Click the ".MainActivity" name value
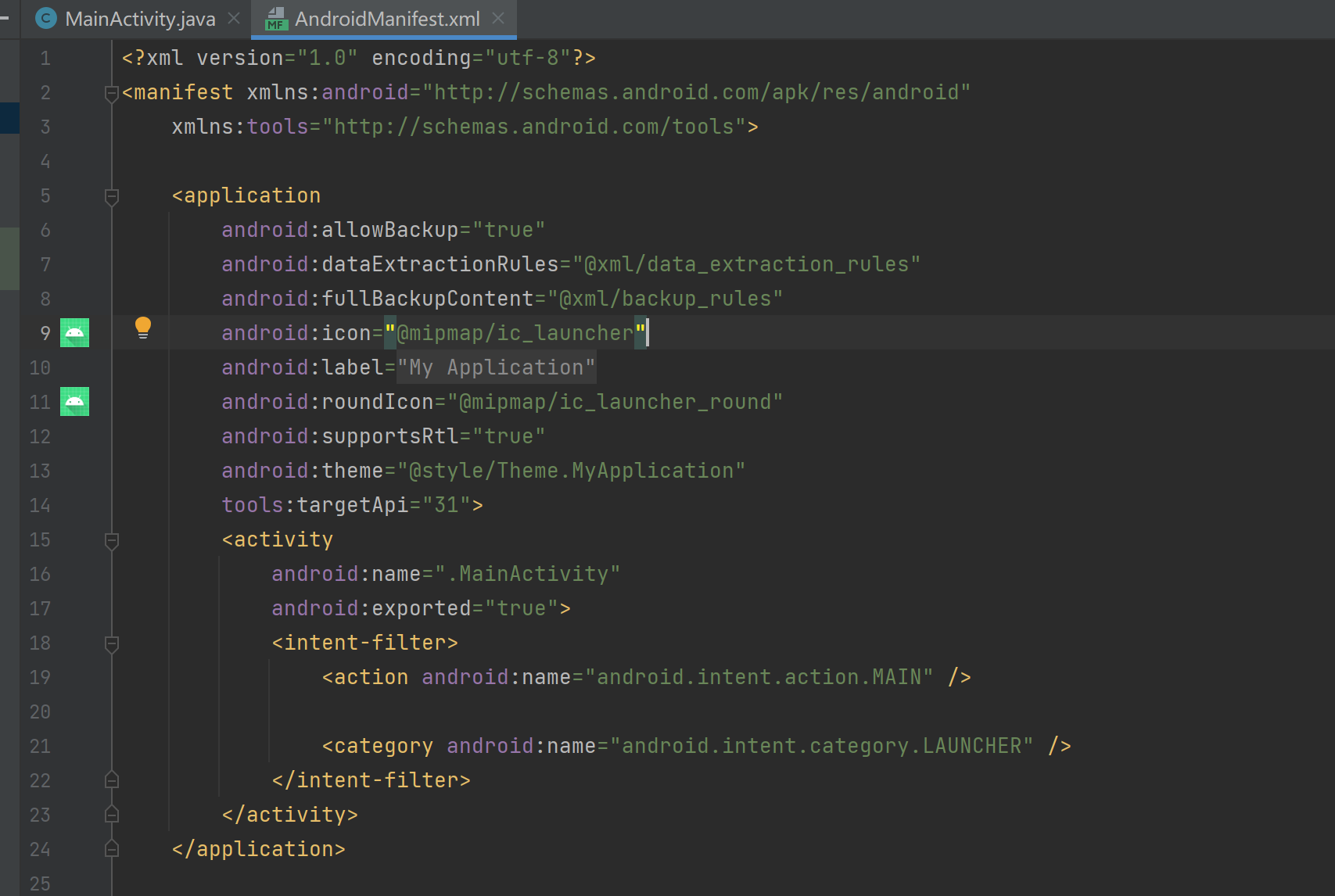Screen dimensions: 1335x896 528,574
